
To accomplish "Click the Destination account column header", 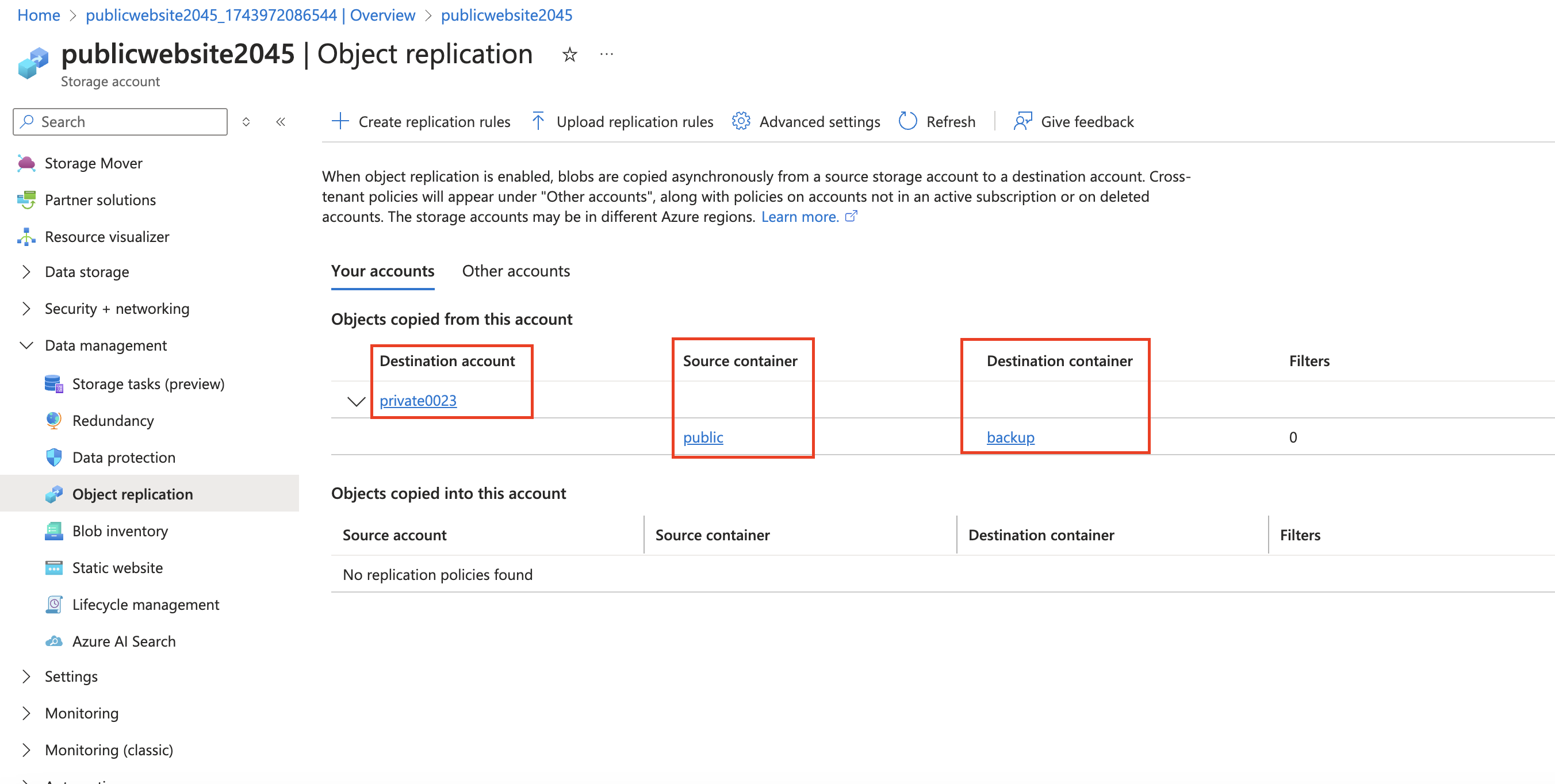I will point(447,361).
